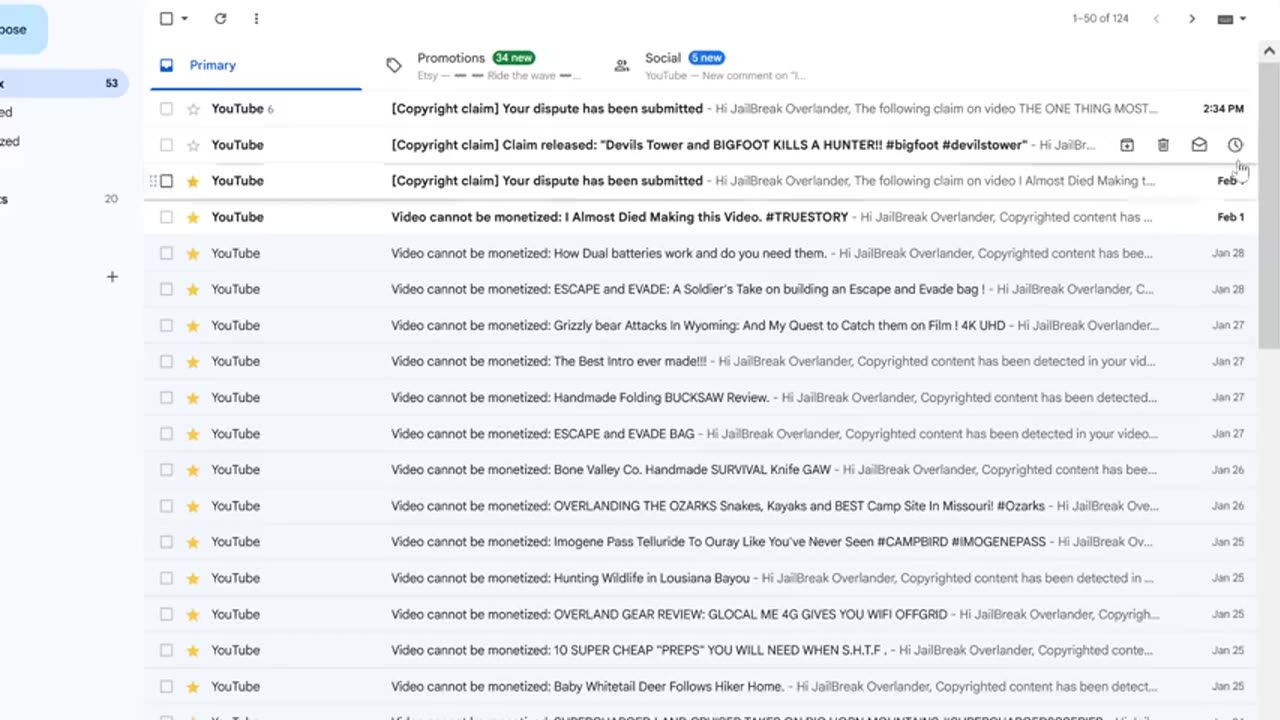This screenshot has width=1280, height=720.
Task: Check the I Almost Died Making email
Action: point(166,217)
